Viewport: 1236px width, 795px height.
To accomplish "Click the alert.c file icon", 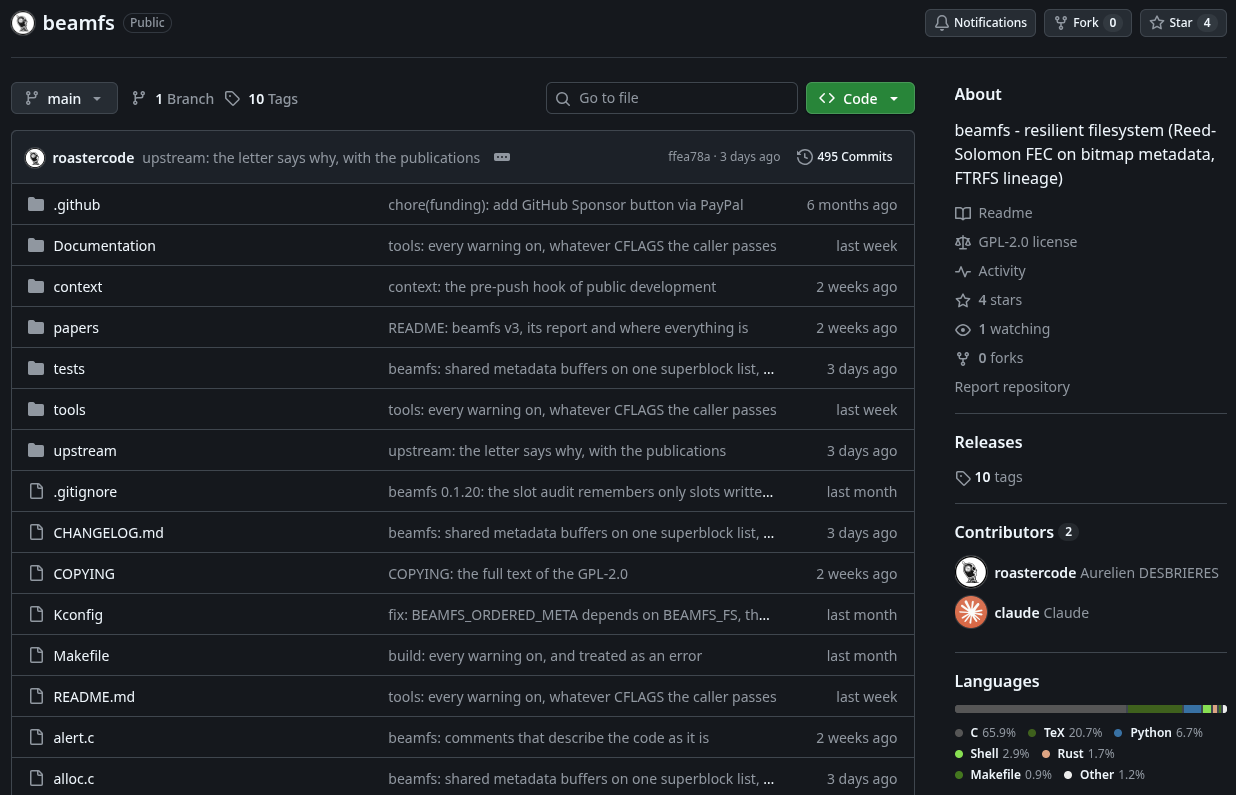I will point(37,738).
